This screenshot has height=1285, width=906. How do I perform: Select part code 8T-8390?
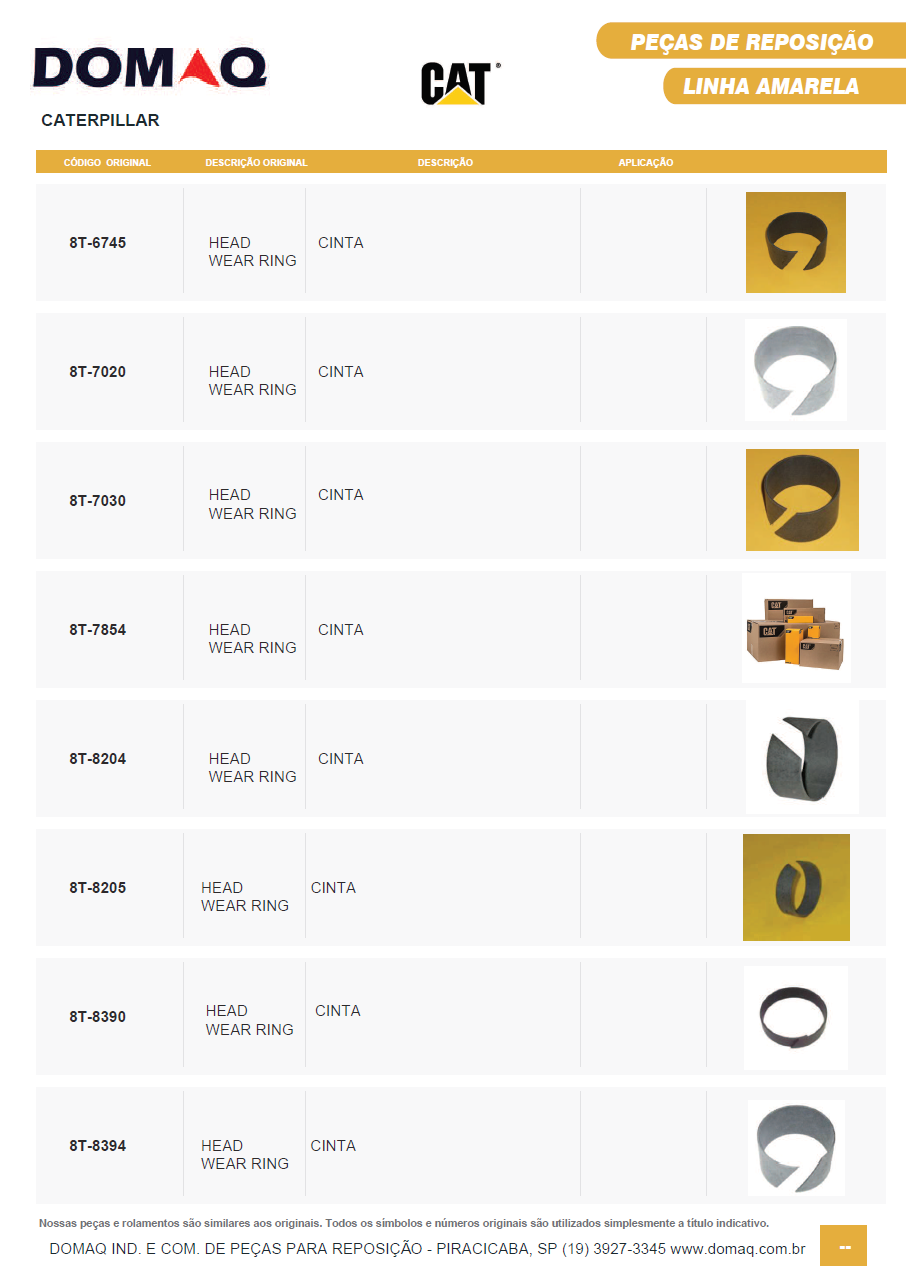coord(98,1017)
